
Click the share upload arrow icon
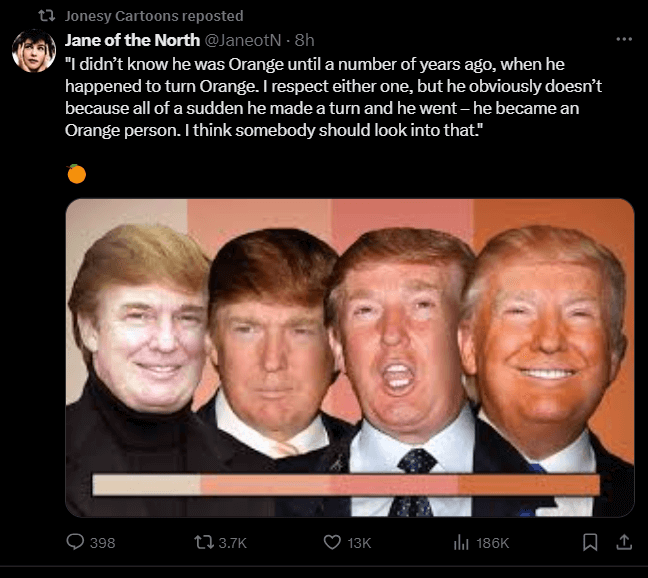coord(622,542)
